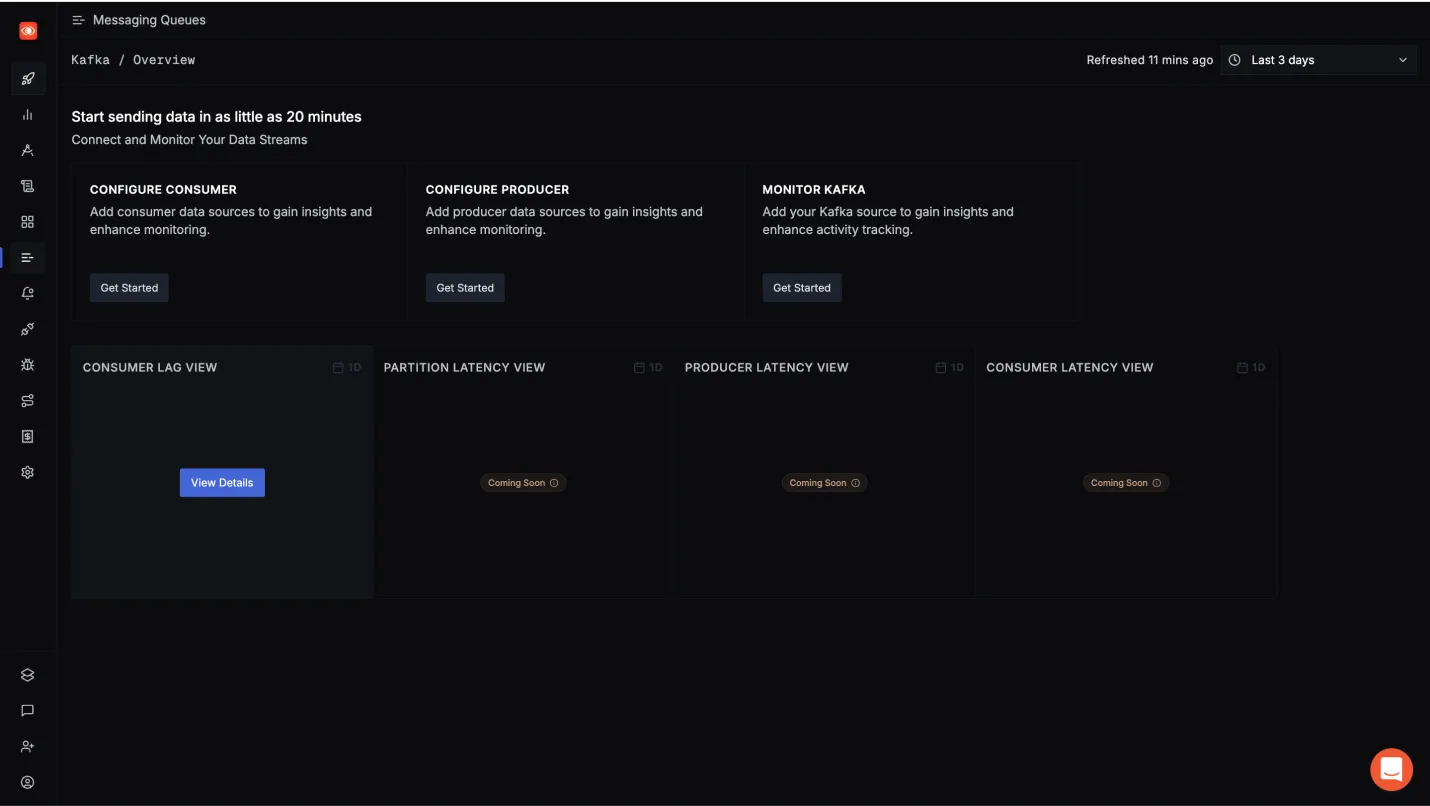Click Get Started under Configure Producer
The height and width of the screenshot is (806, 1430).
coord(465,288)
